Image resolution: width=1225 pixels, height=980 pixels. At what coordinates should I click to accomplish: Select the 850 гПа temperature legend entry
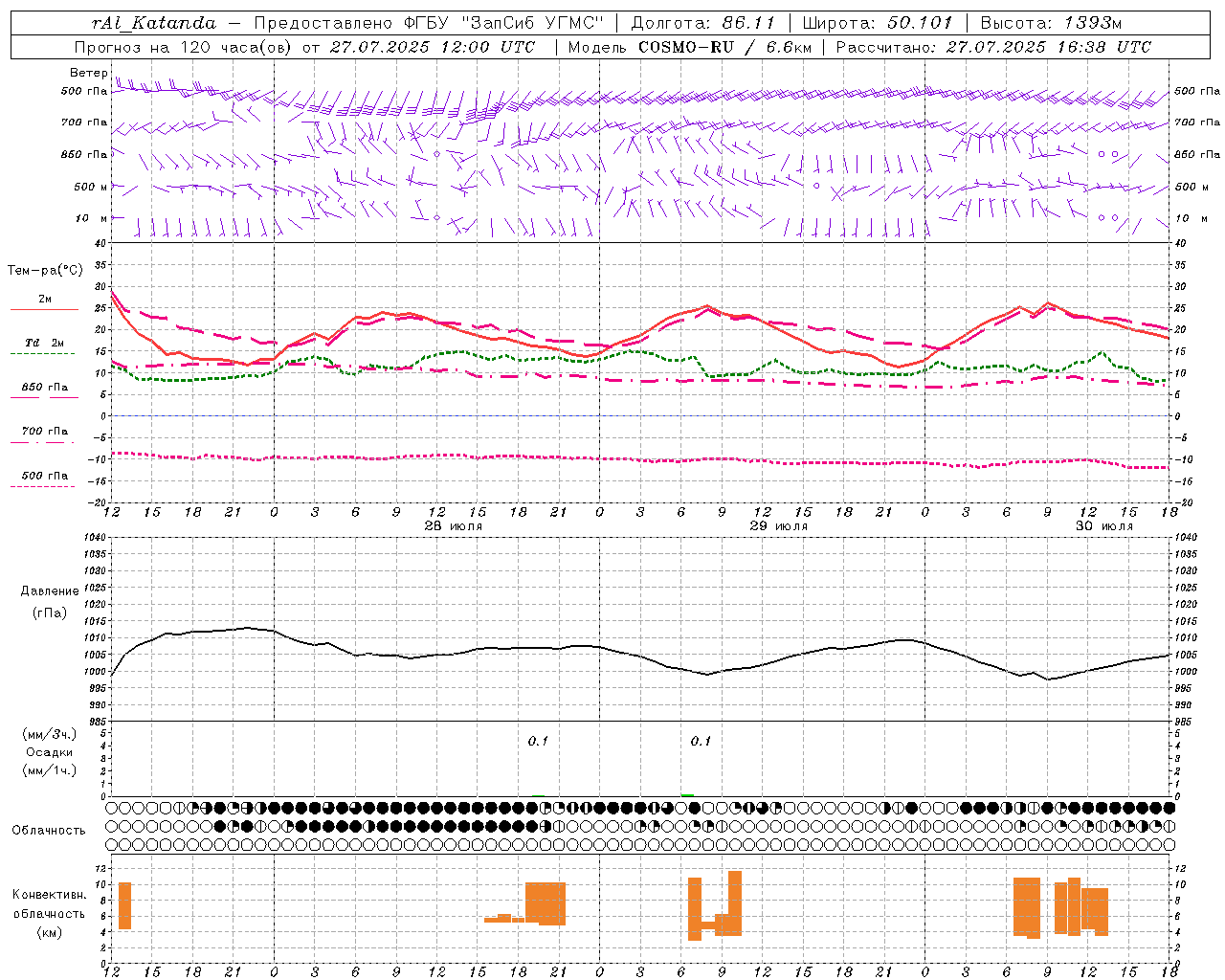click(44, 388)
